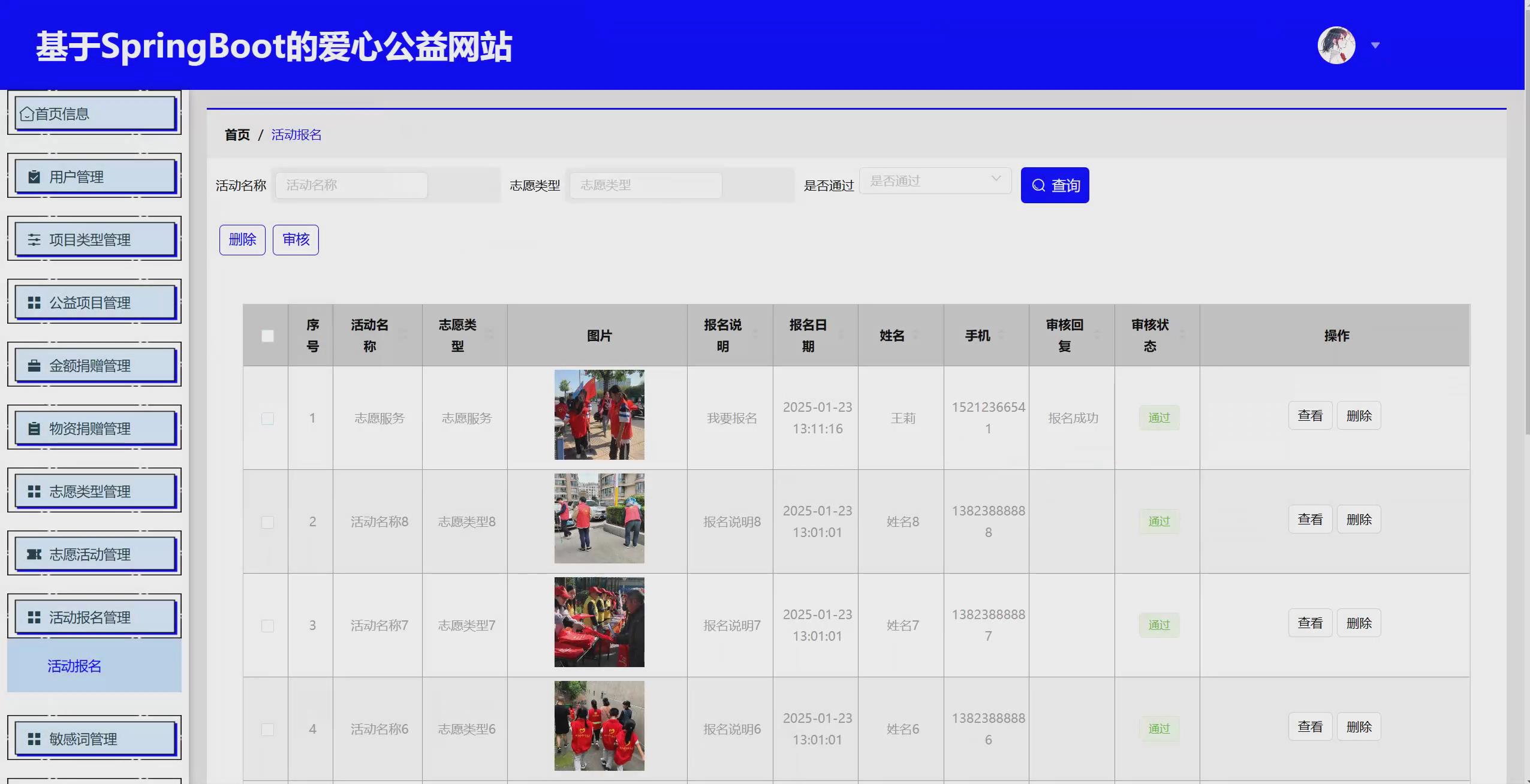
Task: Sort by 手机 column sort arrows
Action: (x=1001, y=335)
